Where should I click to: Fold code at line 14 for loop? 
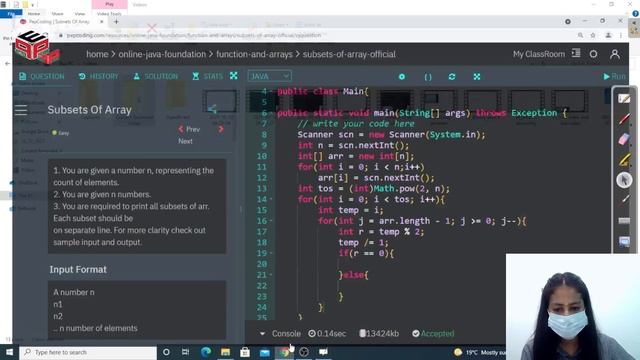coord(271,200)
